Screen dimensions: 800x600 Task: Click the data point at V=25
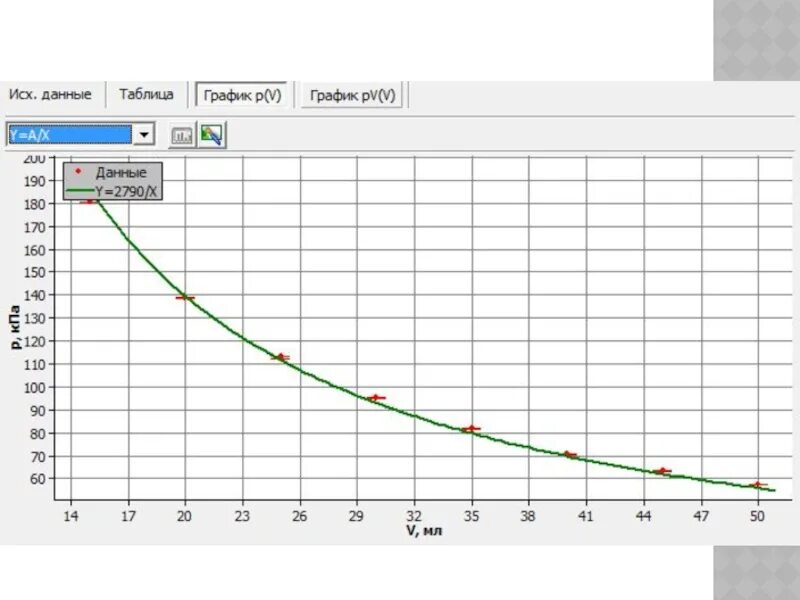click(x=280, y=357)
